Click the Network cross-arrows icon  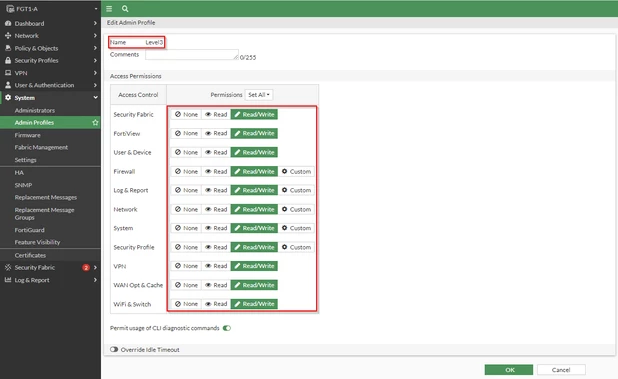click(8, 35)
